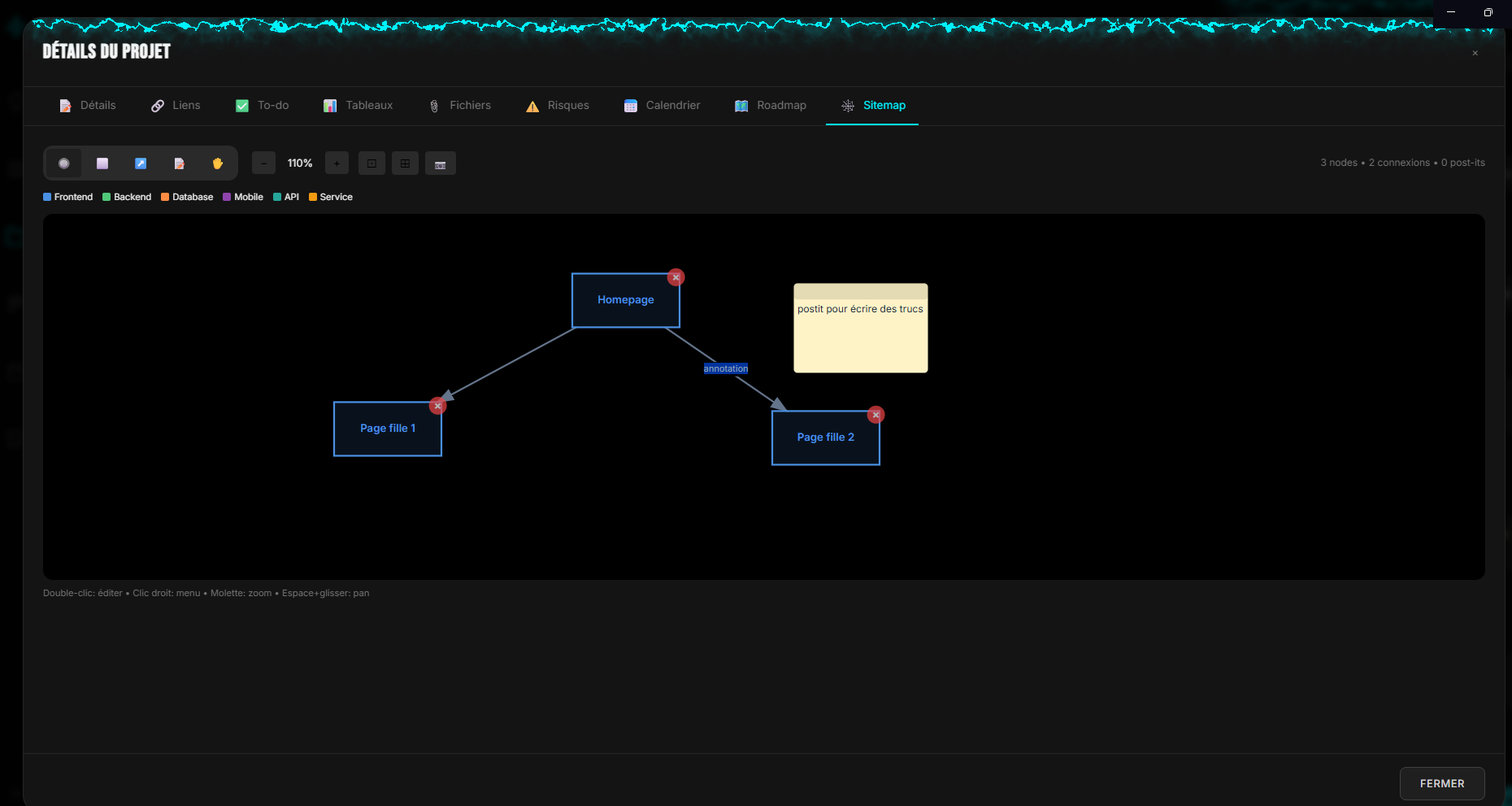Pick the post-it note tool
The image size is (1512, 806).
pyautogui.click(x=179, y=163)
